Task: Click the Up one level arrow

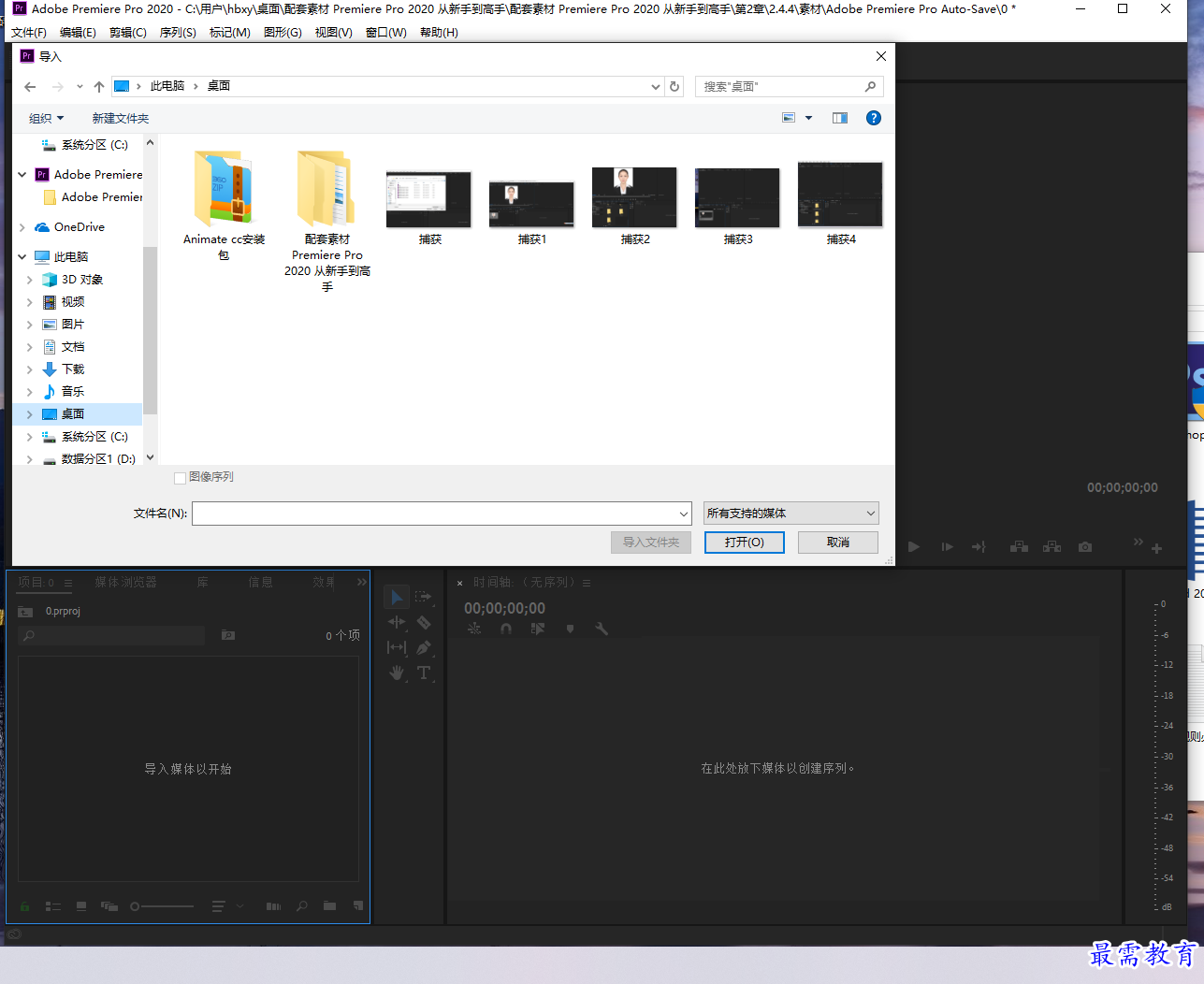Action: (x=99, y=87)
